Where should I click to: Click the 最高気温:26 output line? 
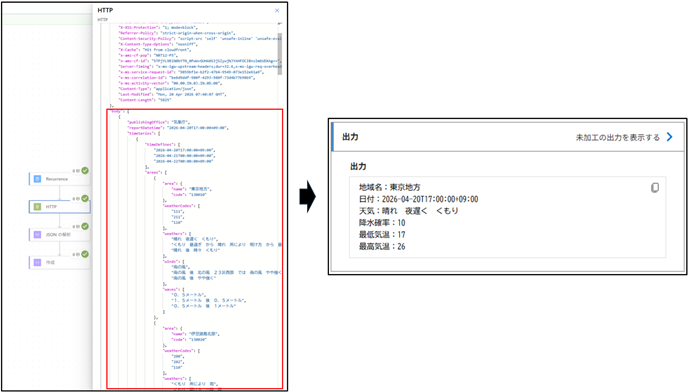382,247
